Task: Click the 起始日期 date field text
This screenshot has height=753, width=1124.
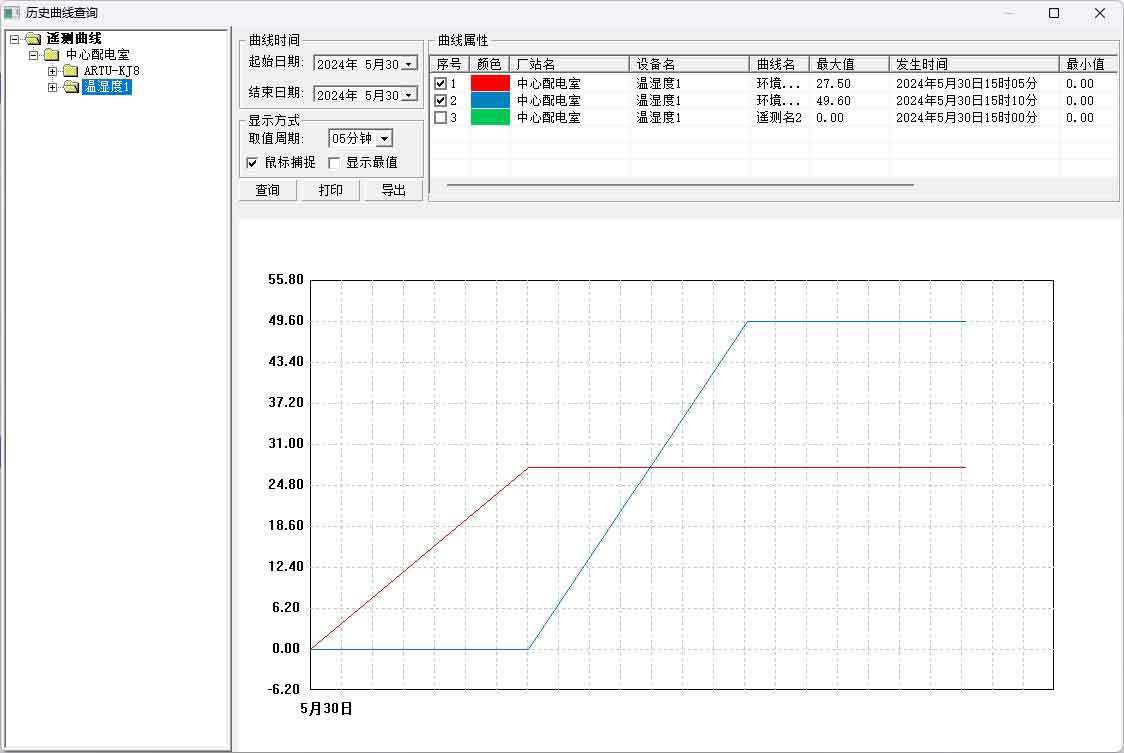Action: [x=358, y=64]
